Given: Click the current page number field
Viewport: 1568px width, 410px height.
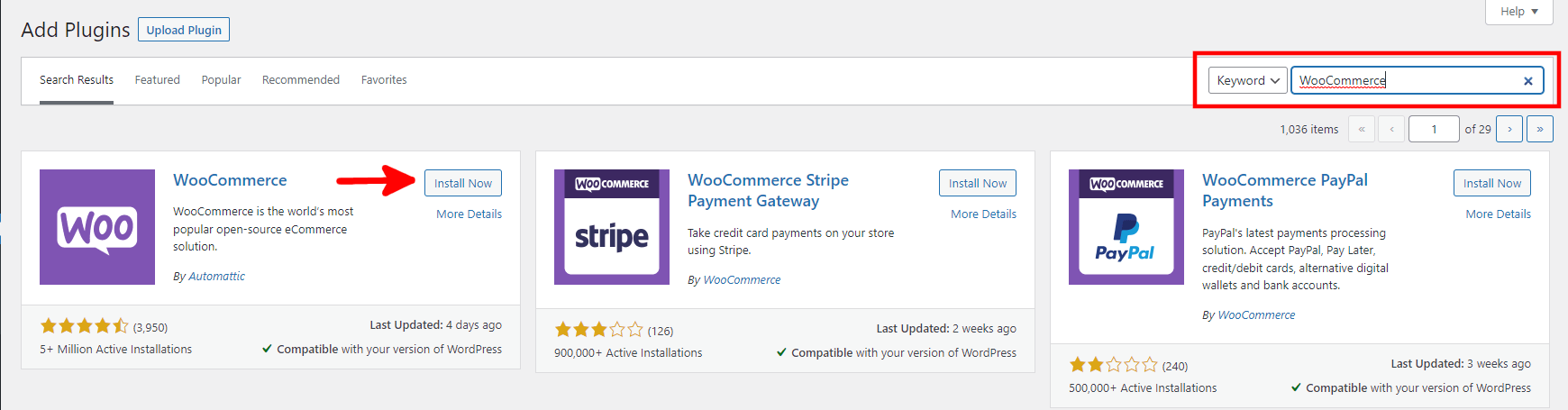Looking at the screenshot, I should (x=1434, y=129).
